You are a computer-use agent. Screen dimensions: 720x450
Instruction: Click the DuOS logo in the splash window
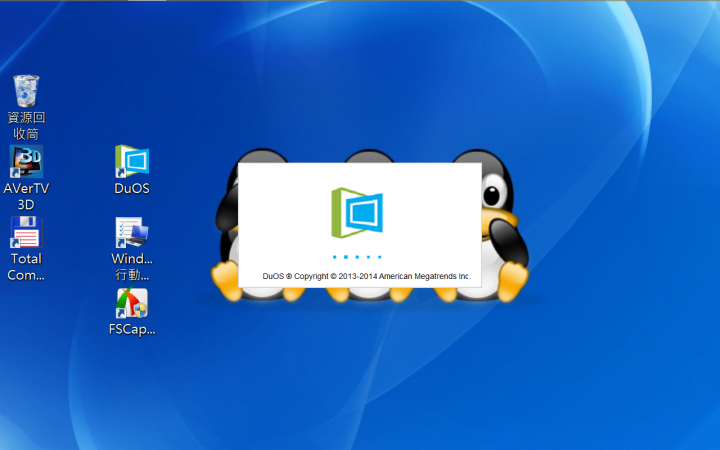[x=357, y=213]
